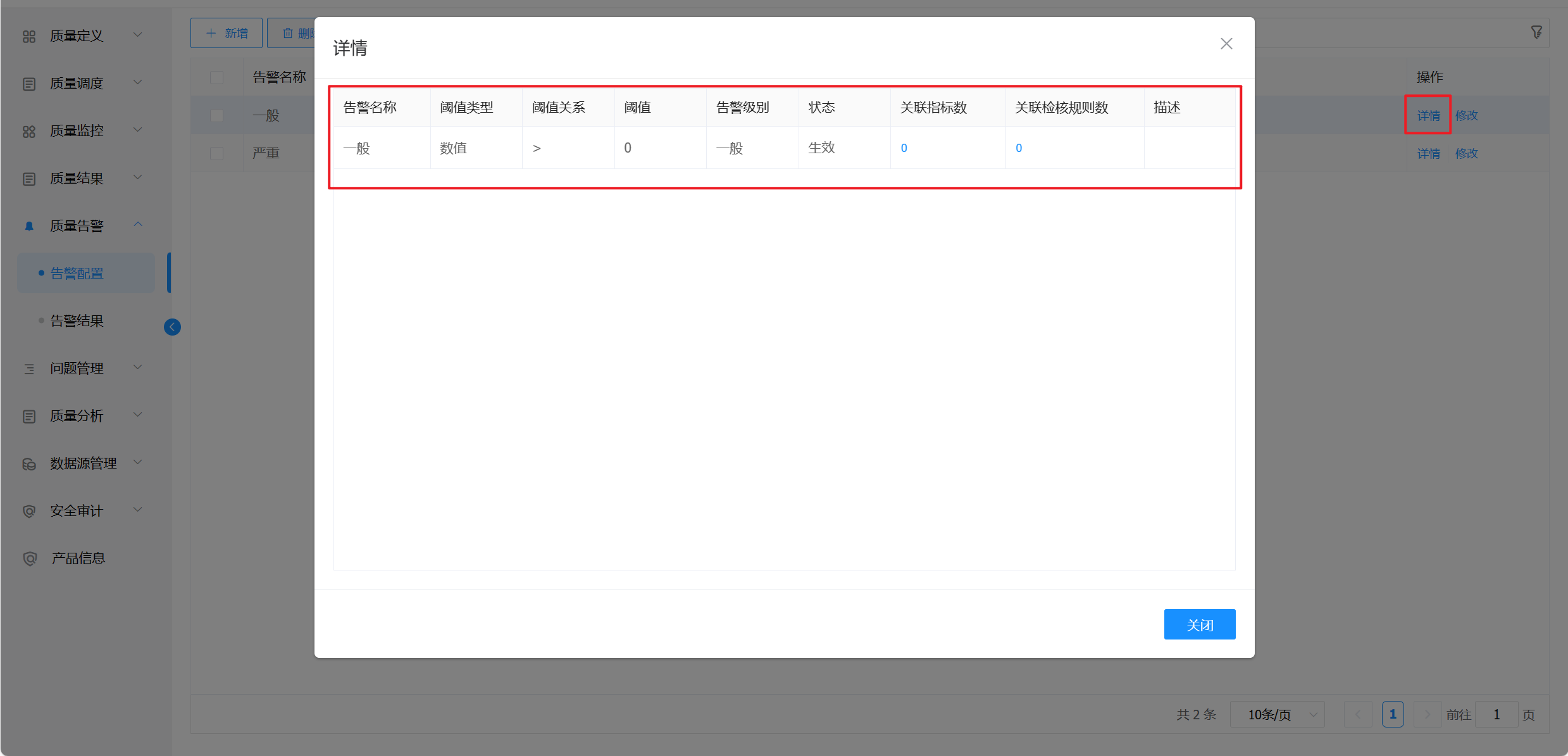1568x756 pixels.
Task: Click the 数据源管理 database icon
Action: 29,463
